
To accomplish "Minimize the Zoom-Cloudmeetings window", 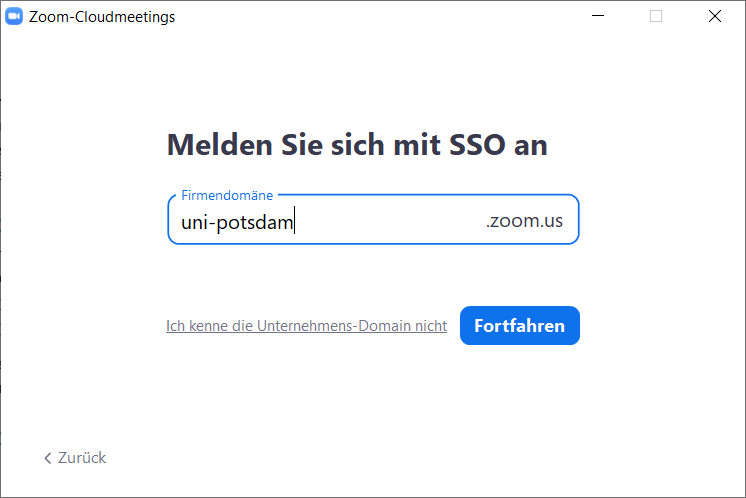I will pyautogui.click(x=598, y=16).
